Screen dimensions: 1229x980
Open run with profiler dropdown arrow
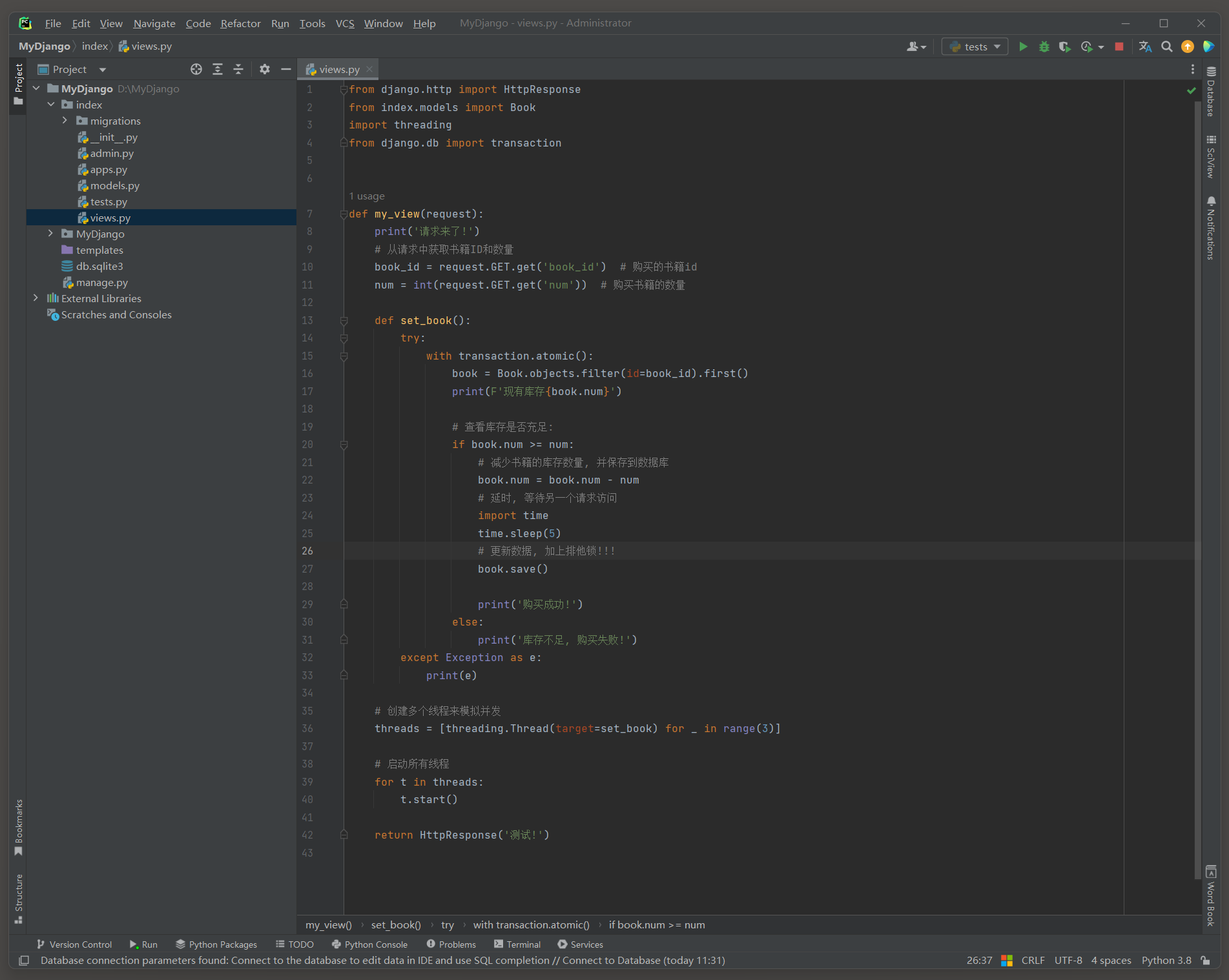tap(1101, 47)
